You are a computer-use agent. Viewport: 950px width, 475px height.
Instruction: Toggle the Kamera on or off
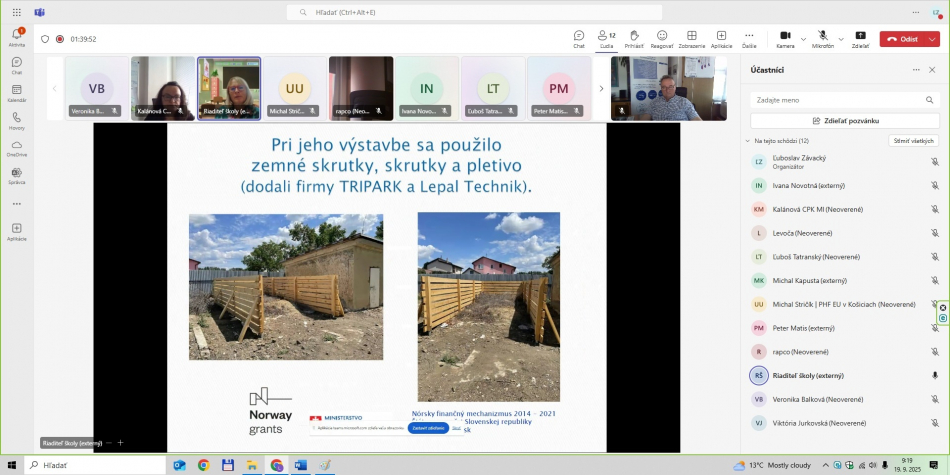[785, 38]
